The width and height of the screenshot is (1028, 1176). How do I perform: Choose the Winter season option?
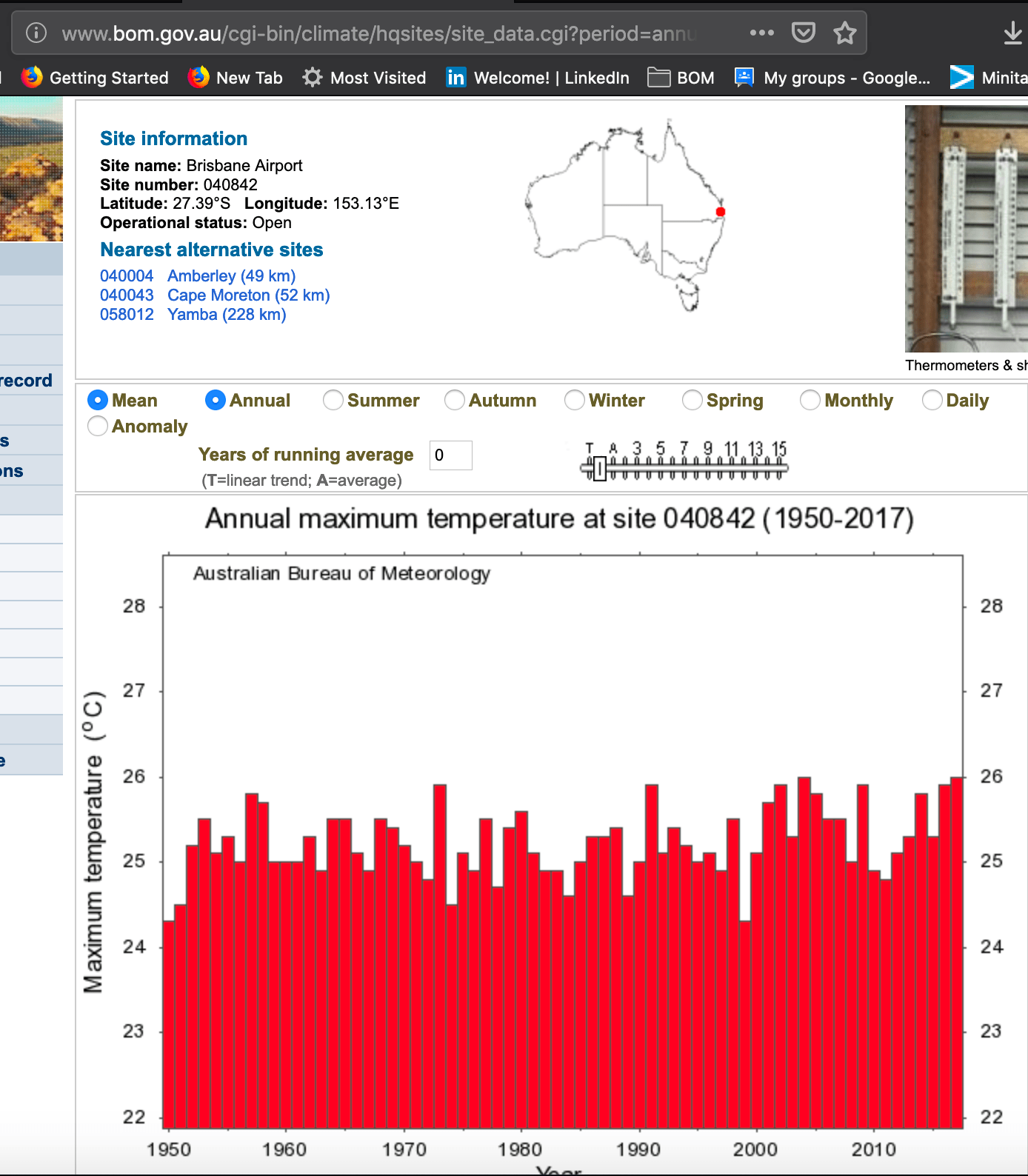(x=575, y=400)
